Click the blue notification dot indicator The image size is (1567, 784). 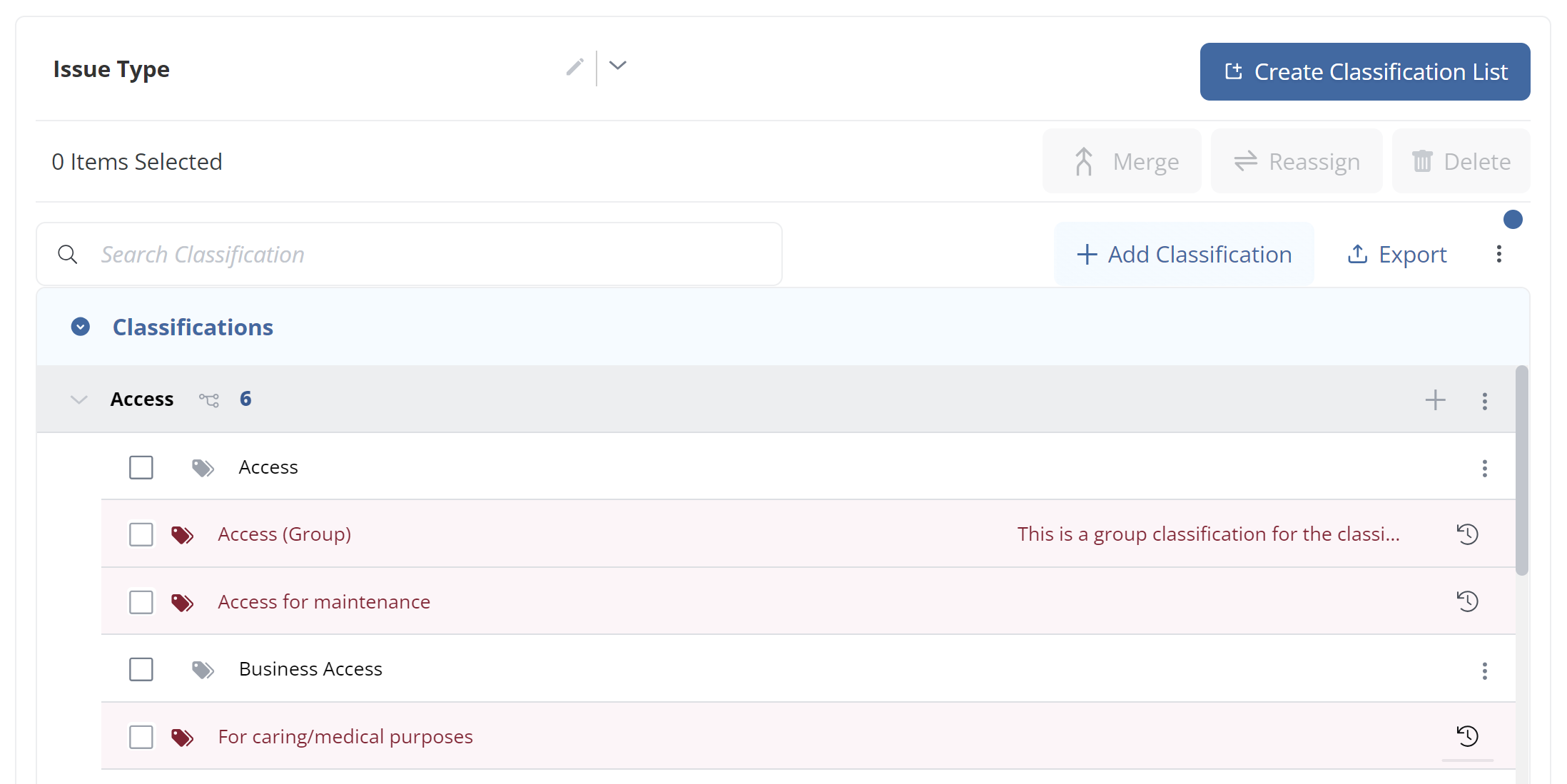[1513, 219]
